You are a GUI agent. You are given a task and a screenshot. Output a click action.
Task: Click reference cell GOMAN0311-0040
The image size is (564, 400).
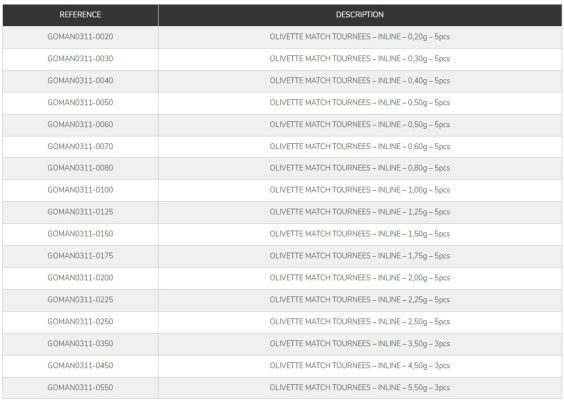(80, 81)
